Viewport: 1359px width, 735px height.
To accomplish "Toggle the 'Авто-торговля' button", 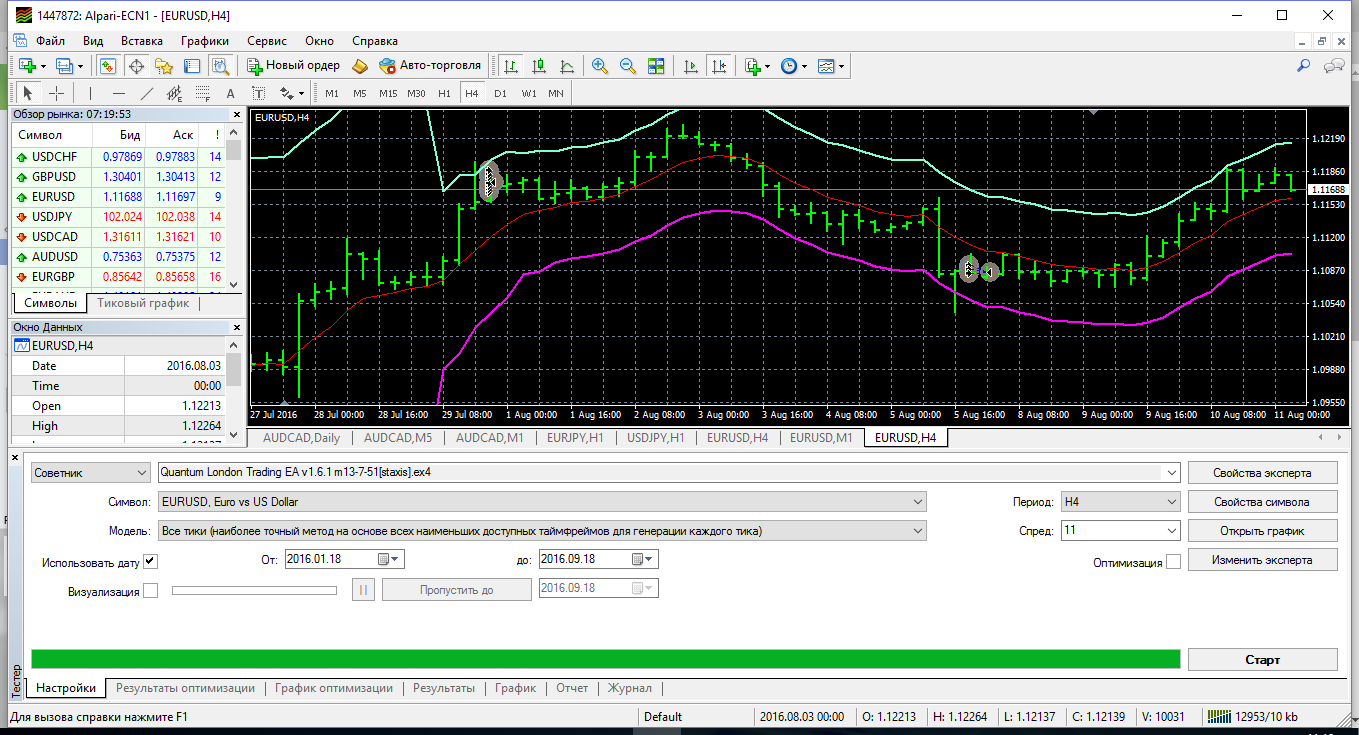I will (430, 66).
